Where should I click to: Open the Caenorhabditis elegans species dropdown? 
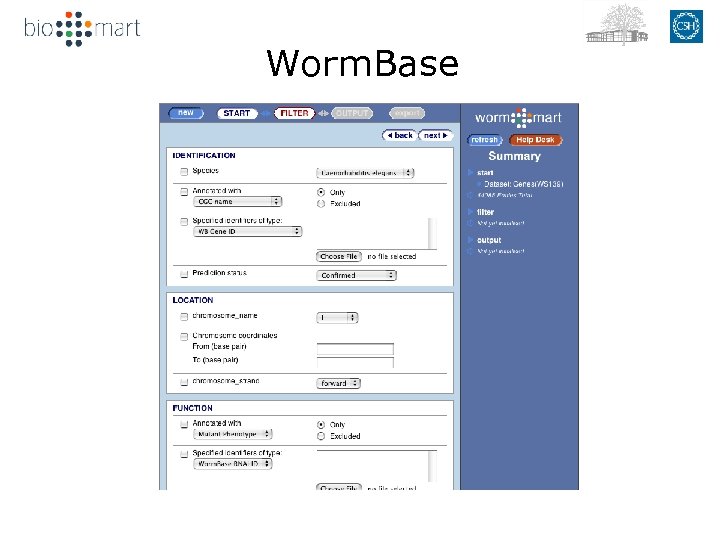pyautogui.click(x=365, y=173)
